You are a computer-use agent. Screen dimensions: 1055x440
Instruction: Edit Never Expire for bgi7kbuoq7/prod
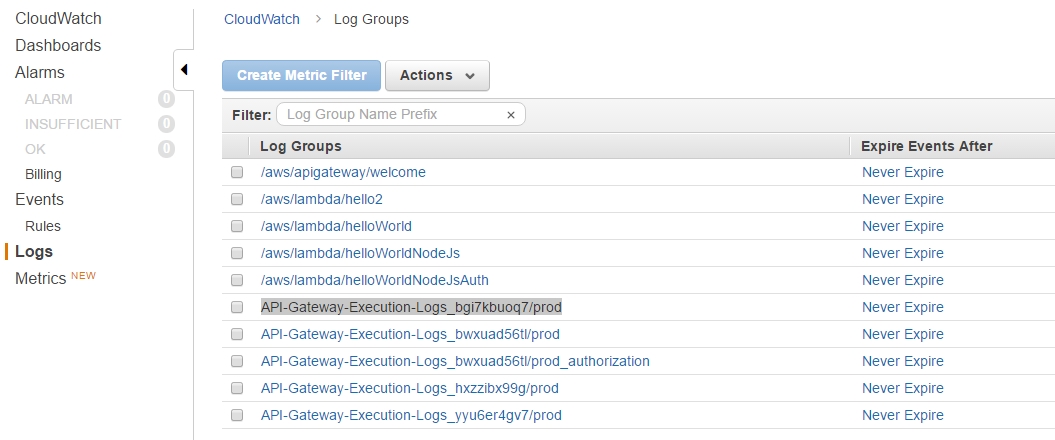pyautogui.click(x=902, y=307)
